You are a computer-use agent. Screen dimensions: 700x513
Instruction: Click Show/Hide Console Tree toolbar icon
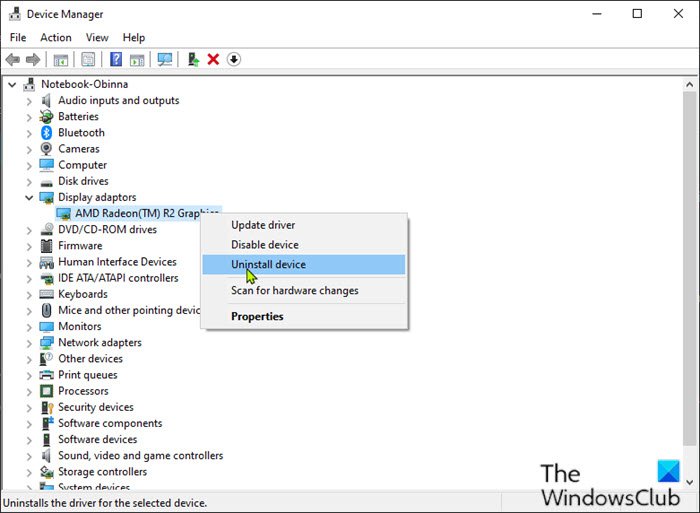click(x=61, y=59)
